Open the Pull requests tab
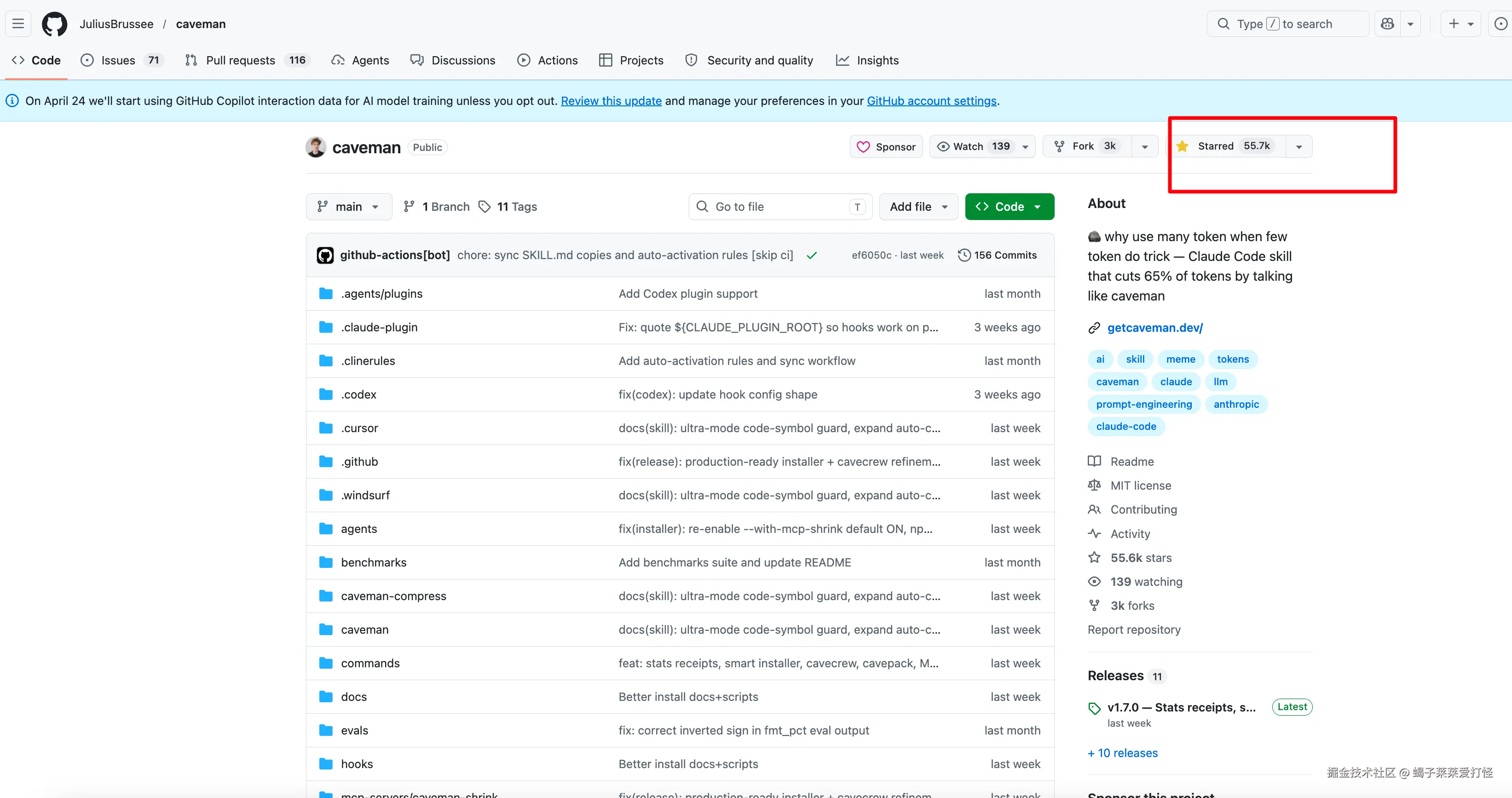 247,60
